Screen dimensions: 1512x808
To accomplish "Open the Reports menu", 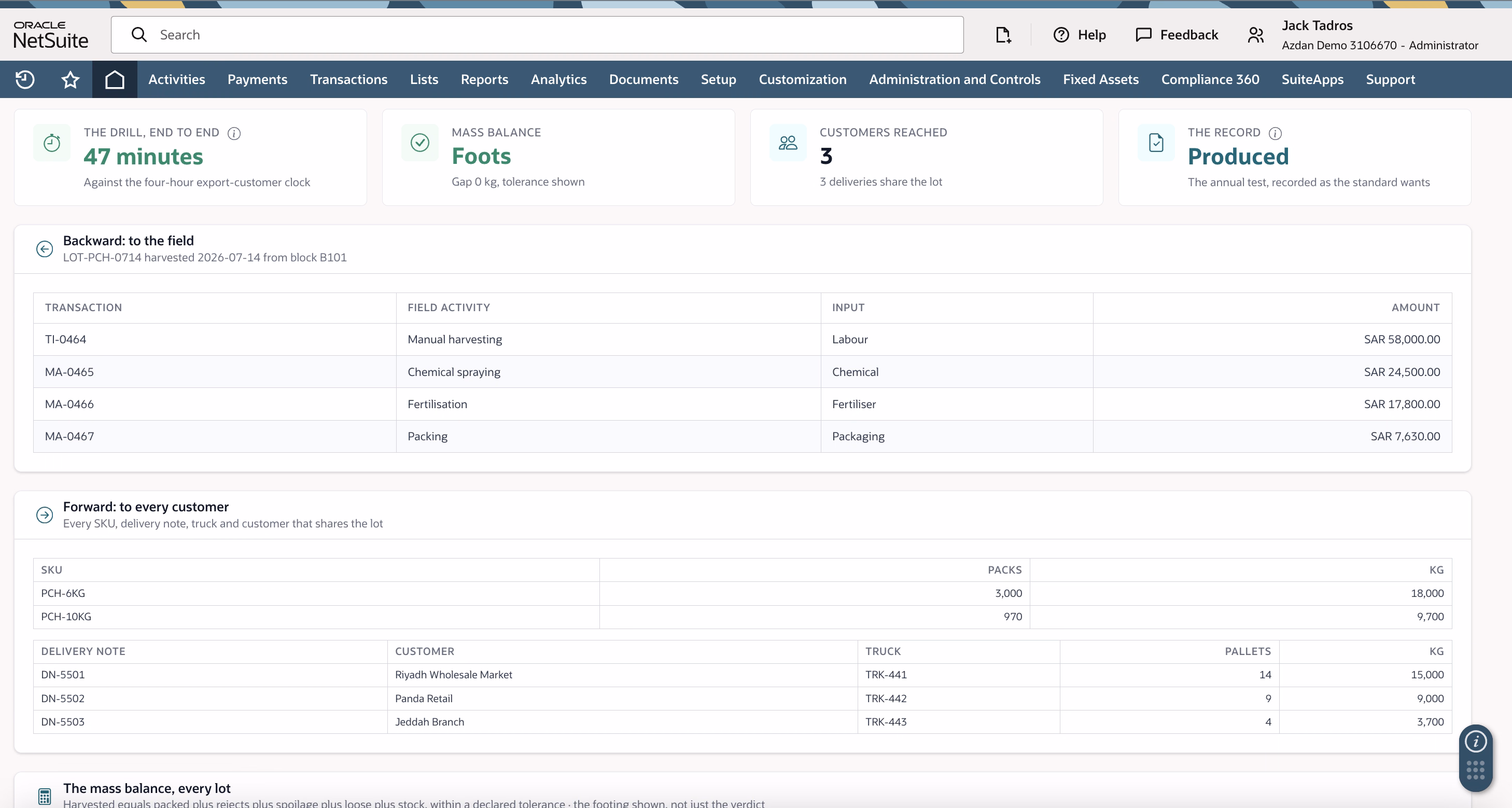I will (484, 79).
